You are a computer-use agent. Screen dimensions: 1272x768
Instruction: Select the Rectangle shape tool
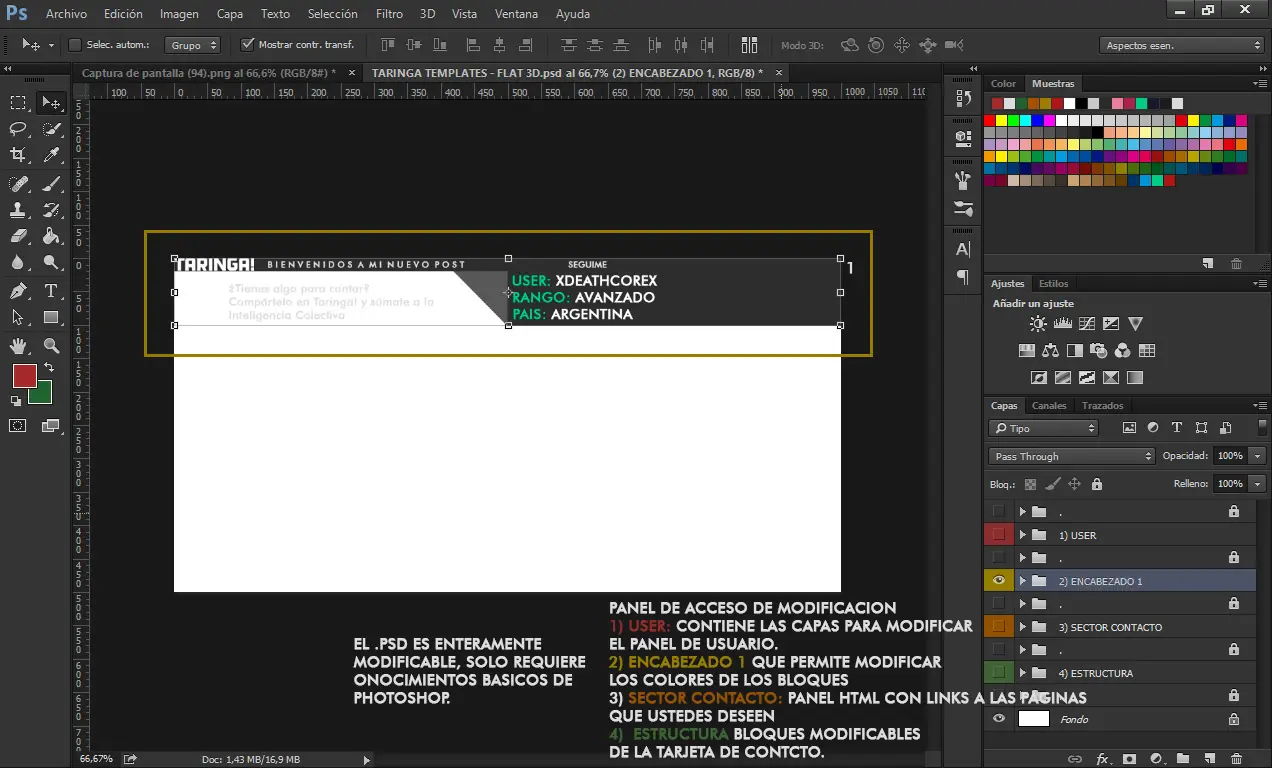[51, 317]
